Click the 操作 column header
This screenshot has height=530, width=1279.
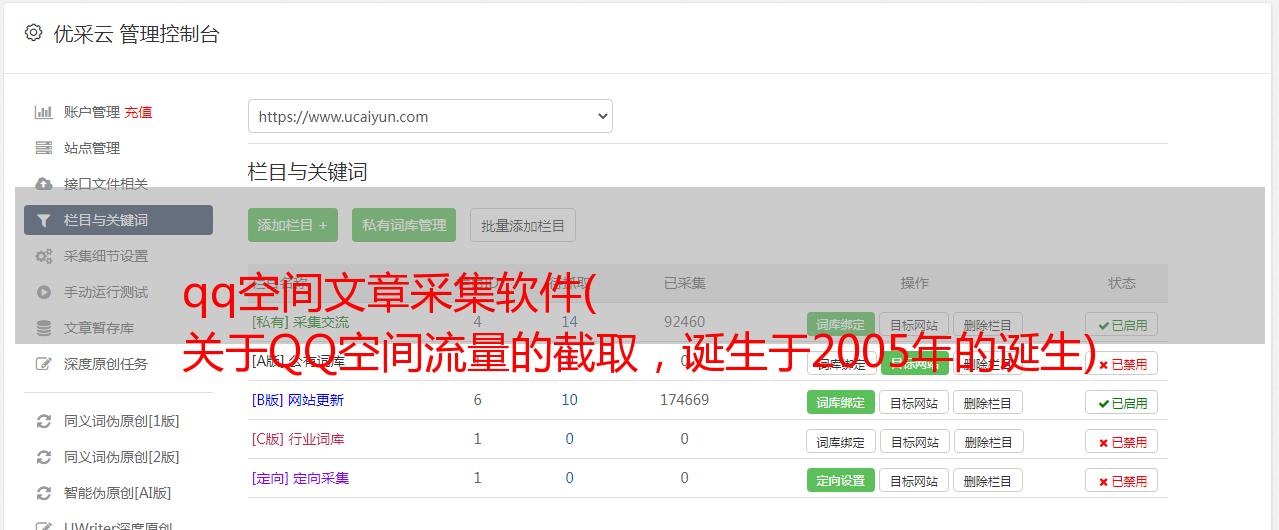coord(914,283)
